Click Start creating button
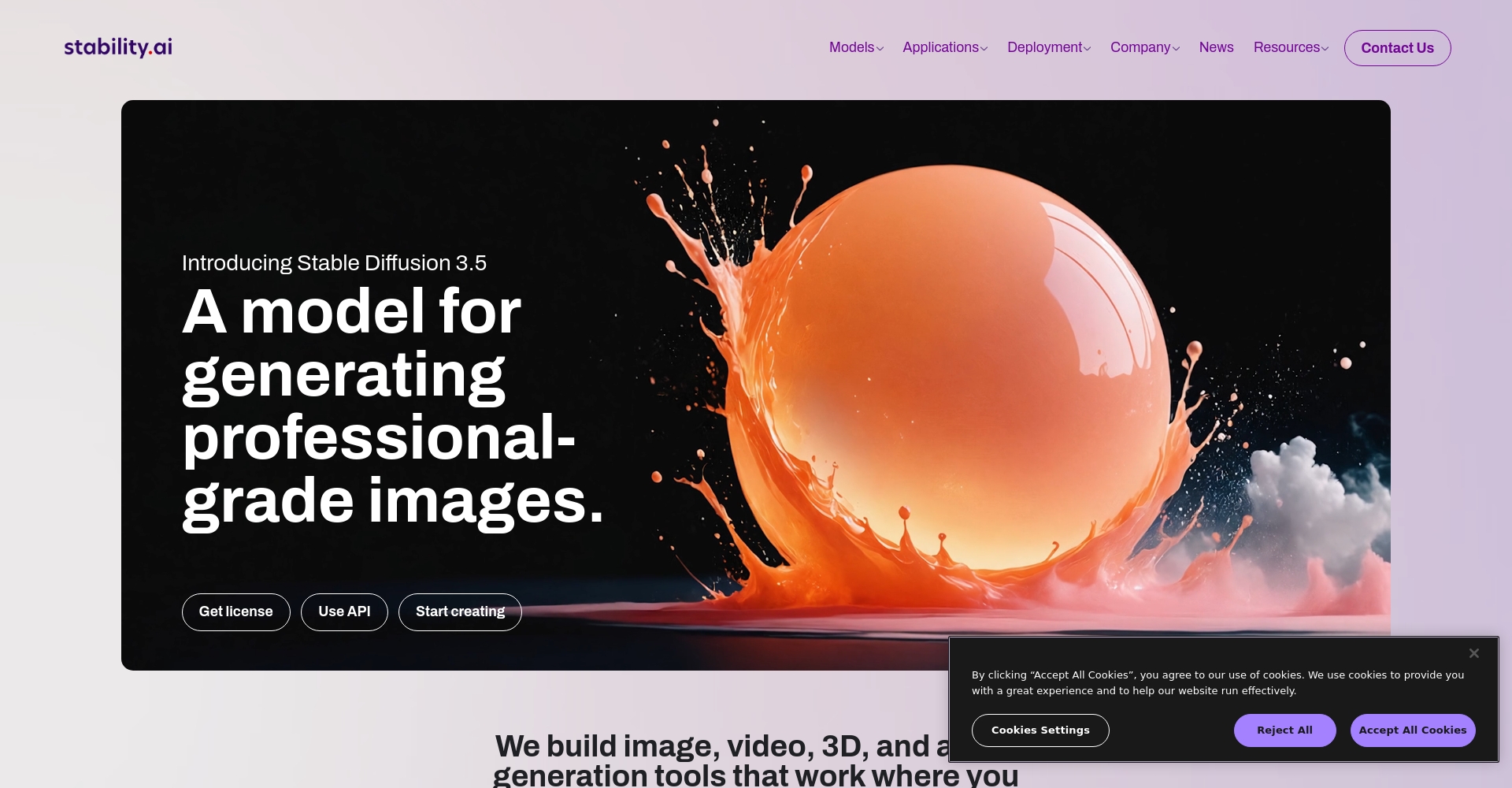The image size is (1512, 788). click(460, 611)
